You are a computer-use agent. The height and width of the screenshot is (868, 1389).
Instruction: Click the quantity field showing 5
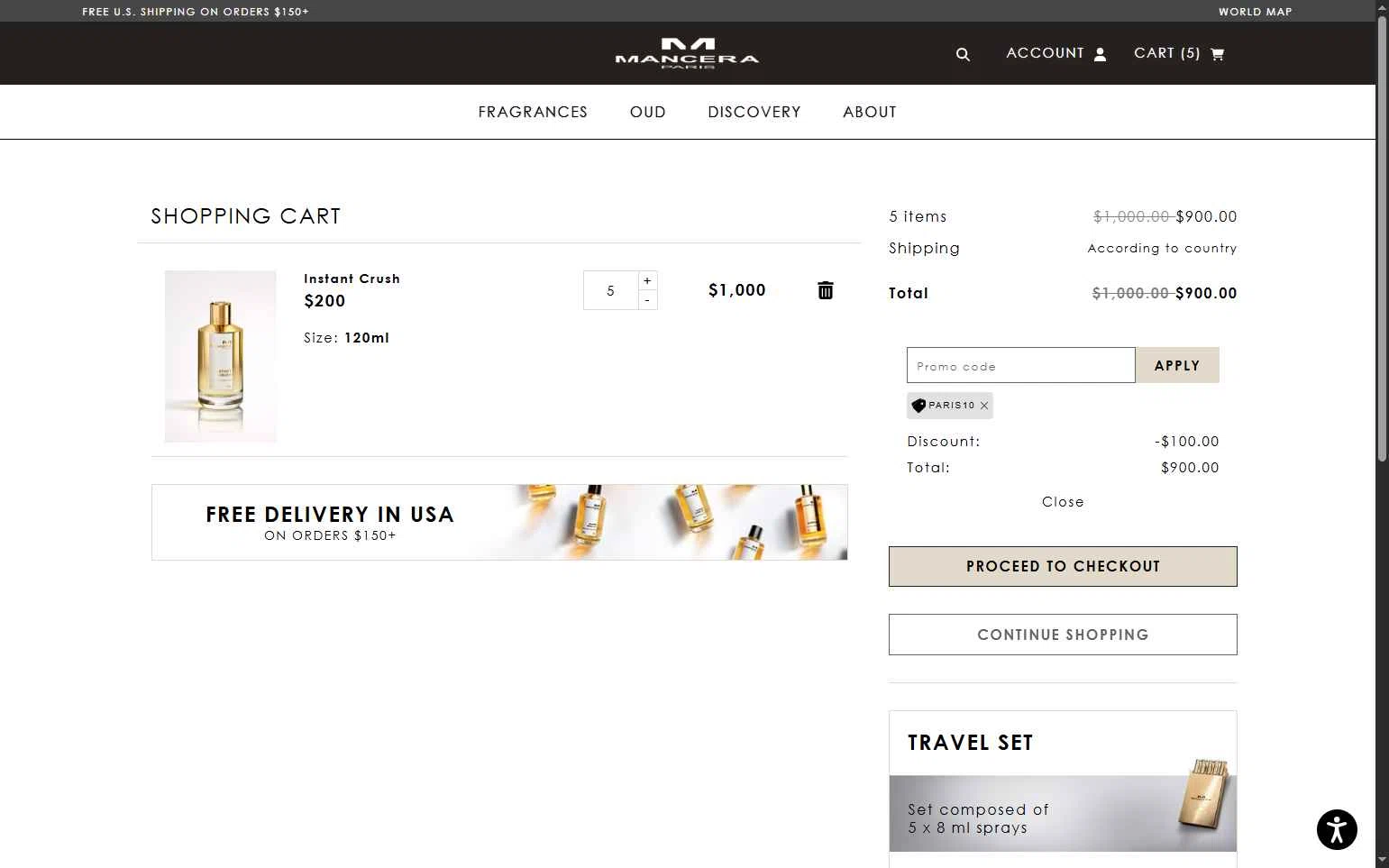(611, 290)
